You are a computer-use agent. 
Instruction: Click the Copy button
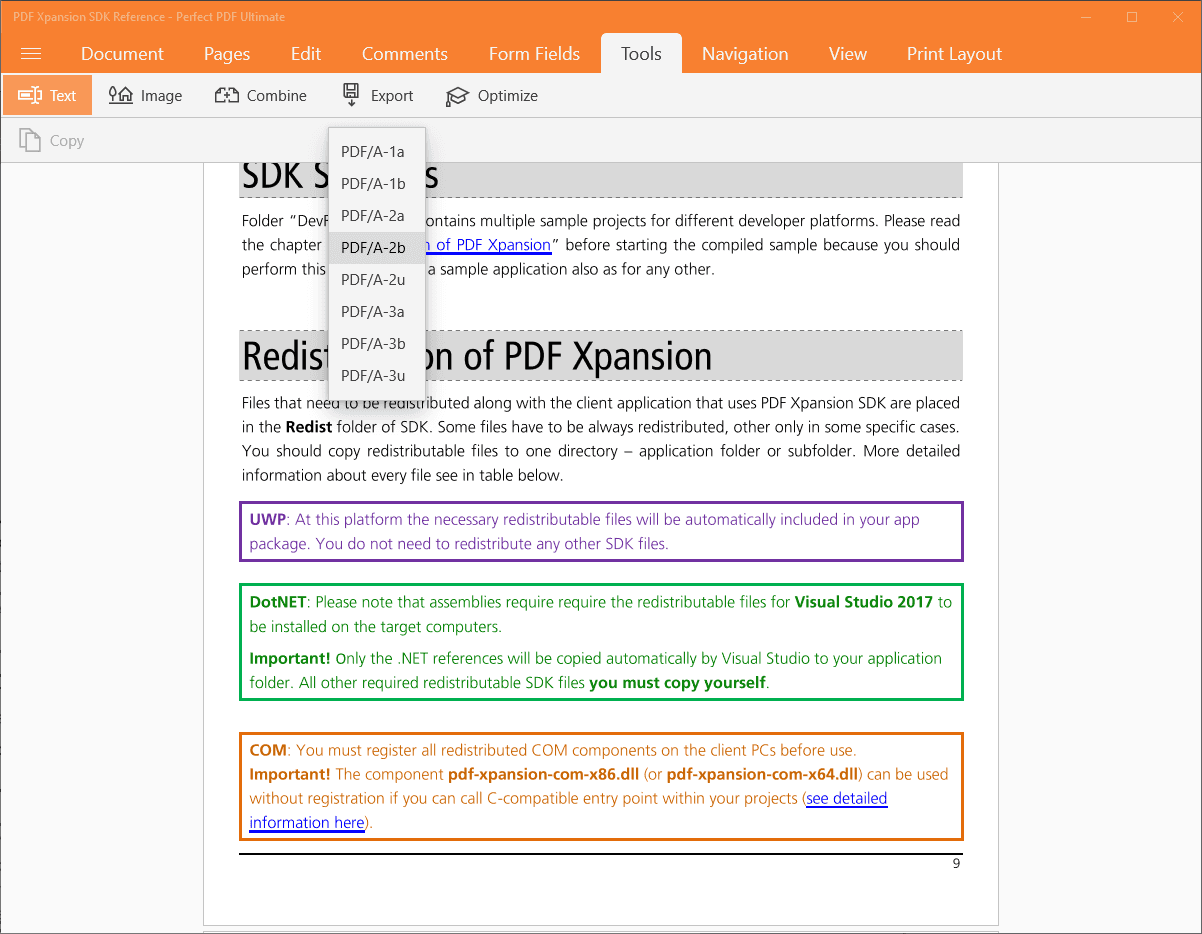click(x=52, y=141)
